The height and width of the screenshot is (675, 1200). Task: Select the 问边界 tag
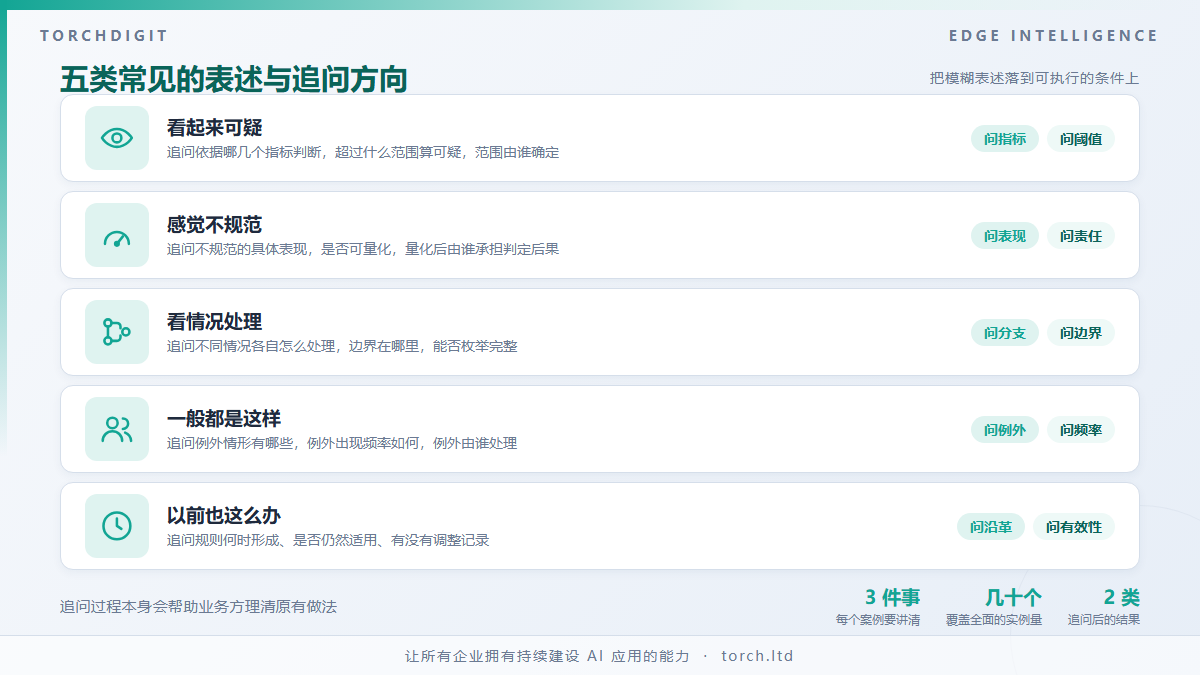tap(1081, 333)
